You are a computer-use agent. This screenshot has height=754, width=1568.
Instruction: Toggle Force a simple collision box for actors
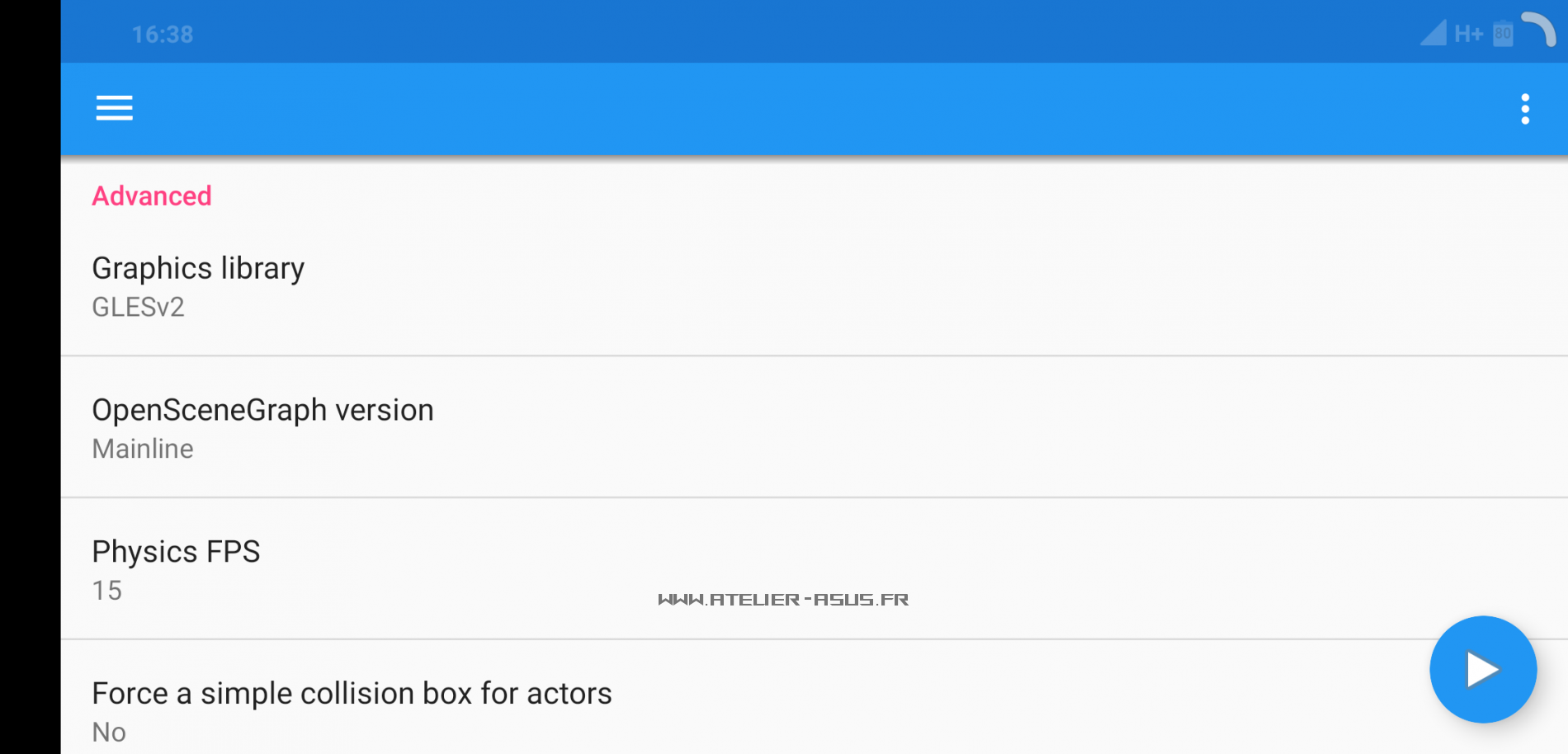[x=352, y=694]
